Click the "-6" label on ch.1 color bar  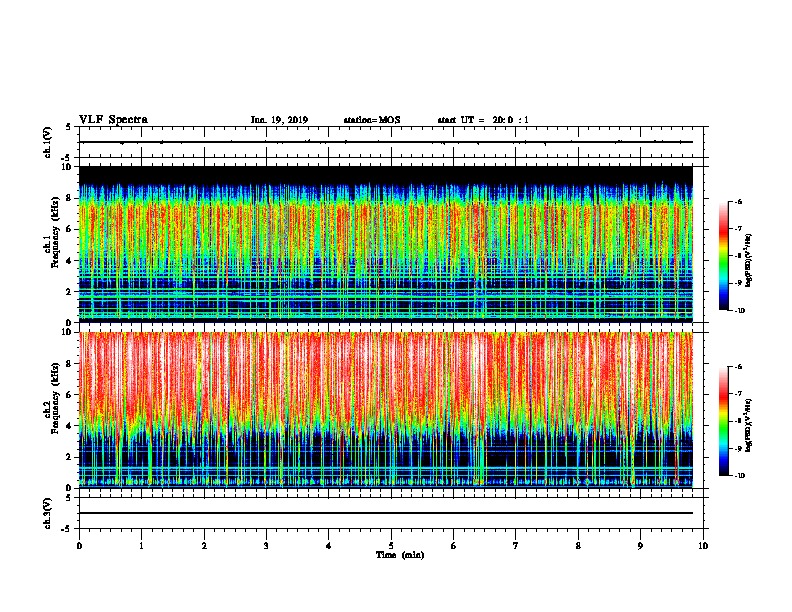coord(738,201)
